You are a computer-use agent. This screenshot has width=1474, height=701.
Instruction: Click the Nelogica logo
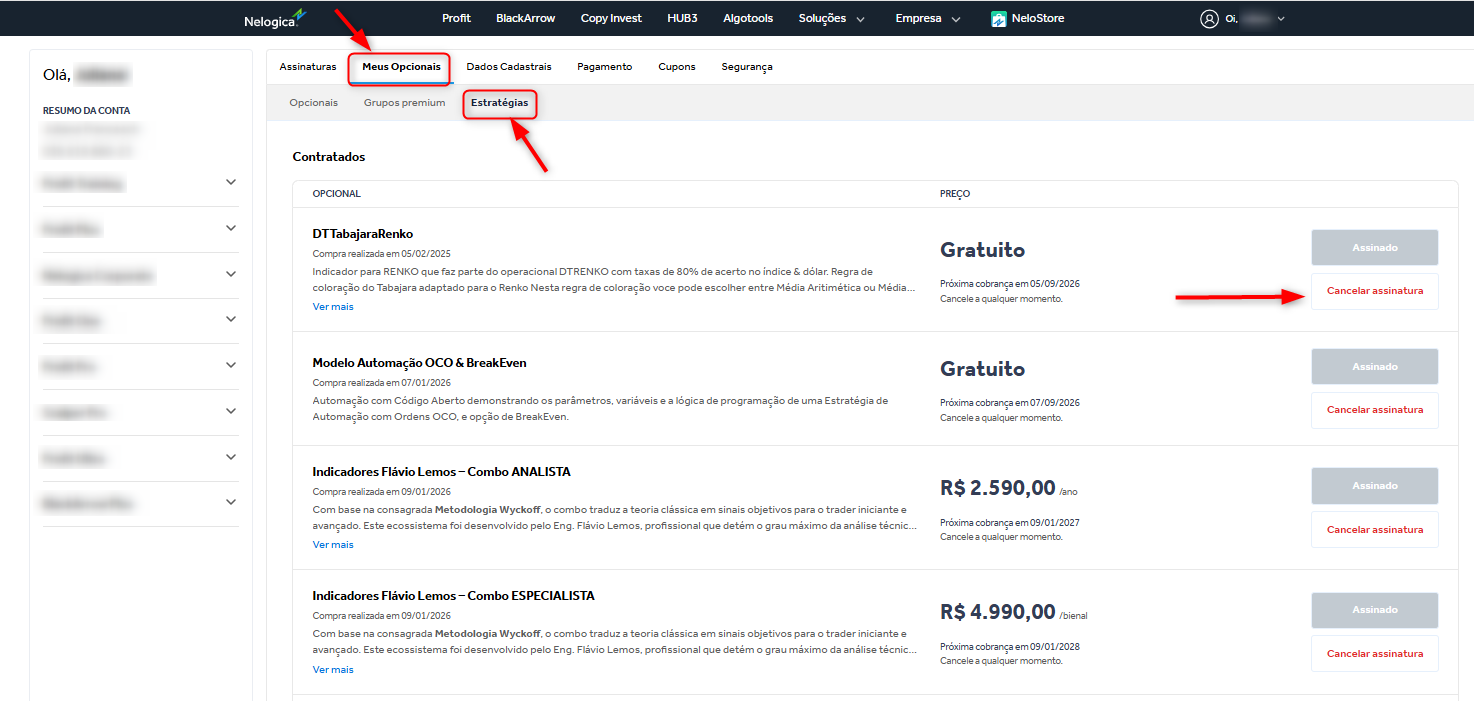tap(274, 18)
